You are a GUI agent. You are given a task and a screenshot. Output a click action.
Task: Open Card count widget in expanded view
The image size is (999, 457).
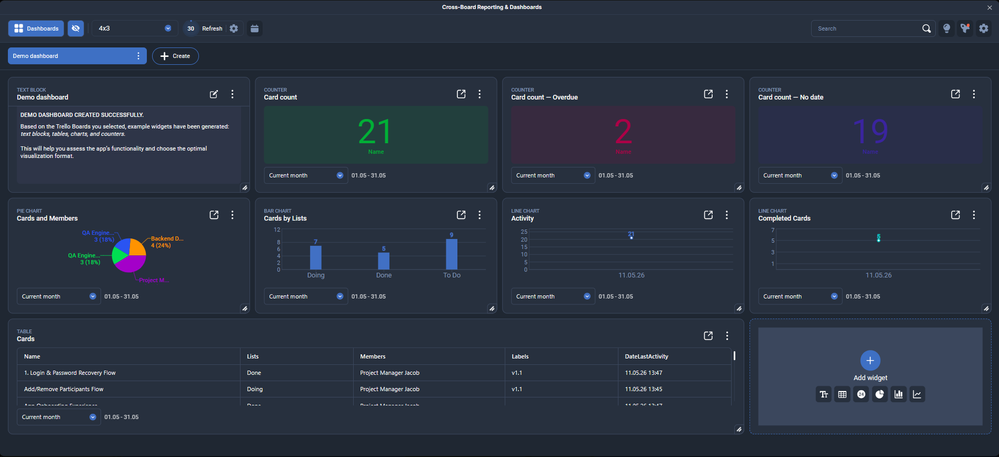point(461,94)
